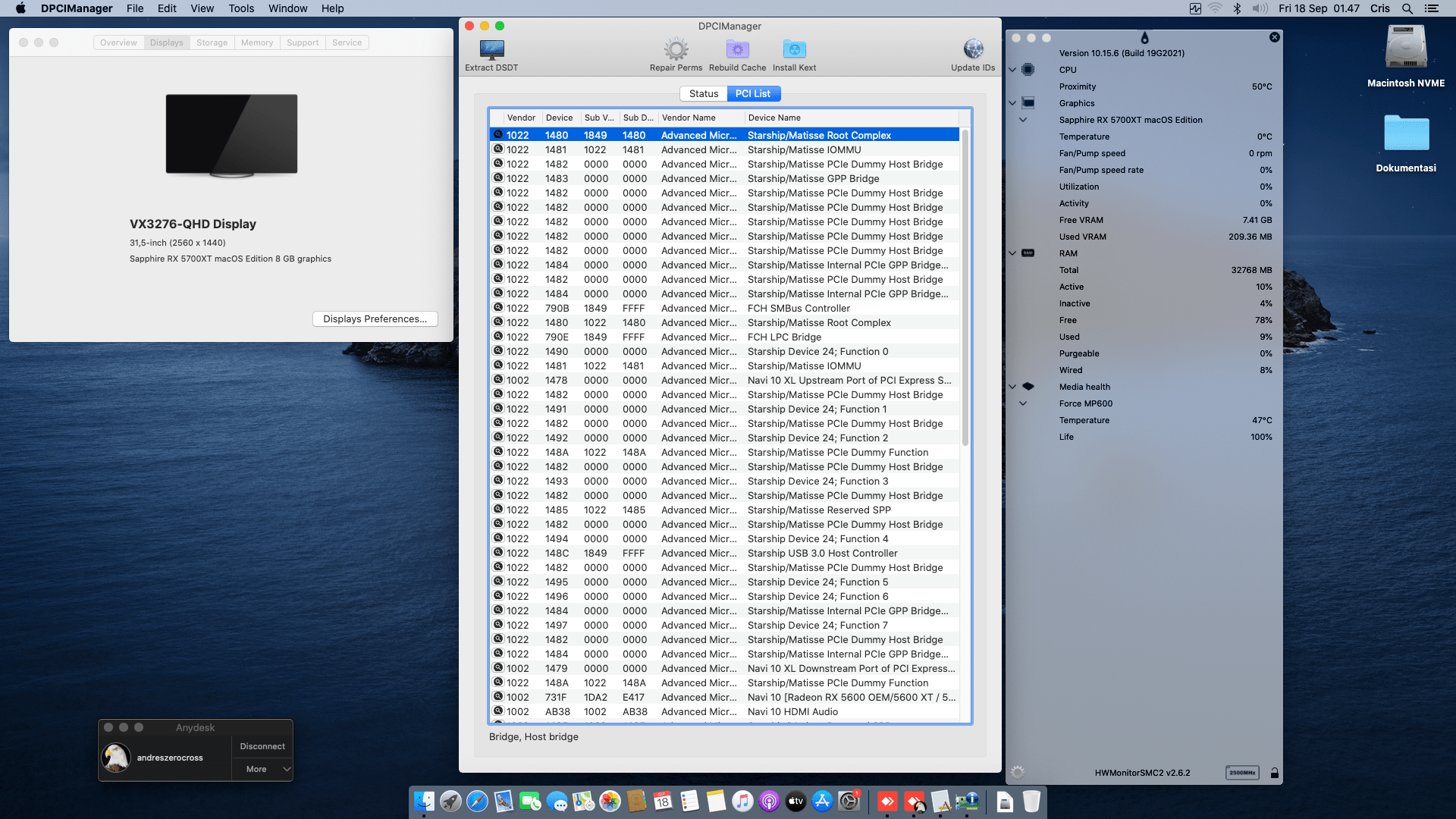The image size is (1456, 819).
Task: Open the Support tab in About This Mac
Action: (303, 42)
